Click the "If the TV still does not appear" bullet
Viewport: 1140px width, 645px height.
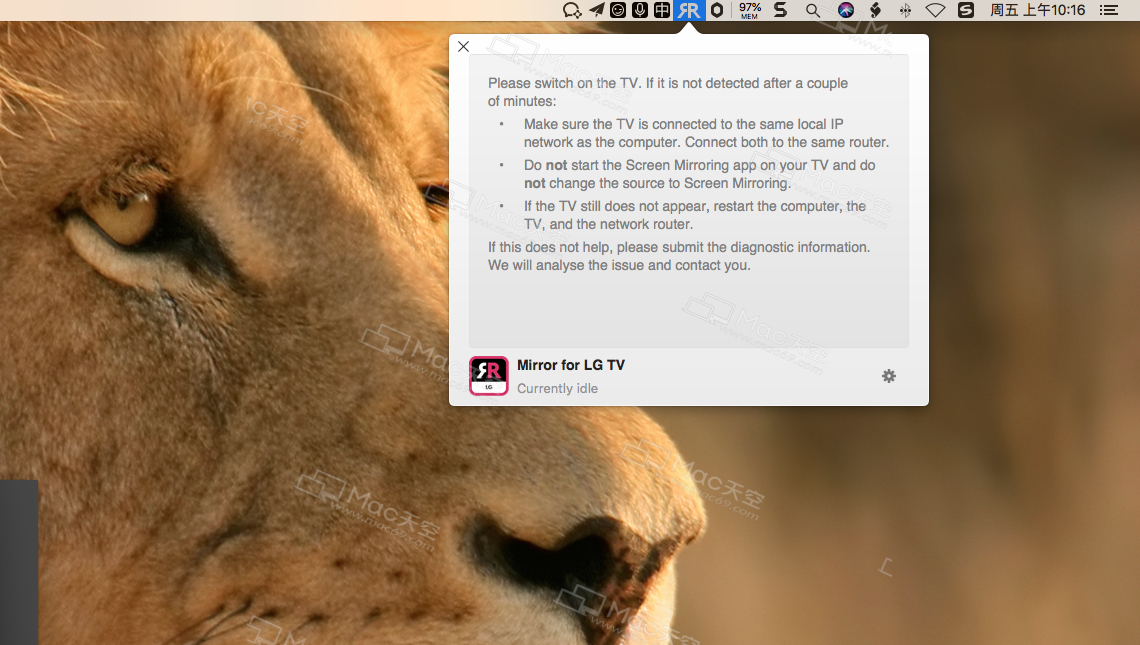tap(694, 215)
